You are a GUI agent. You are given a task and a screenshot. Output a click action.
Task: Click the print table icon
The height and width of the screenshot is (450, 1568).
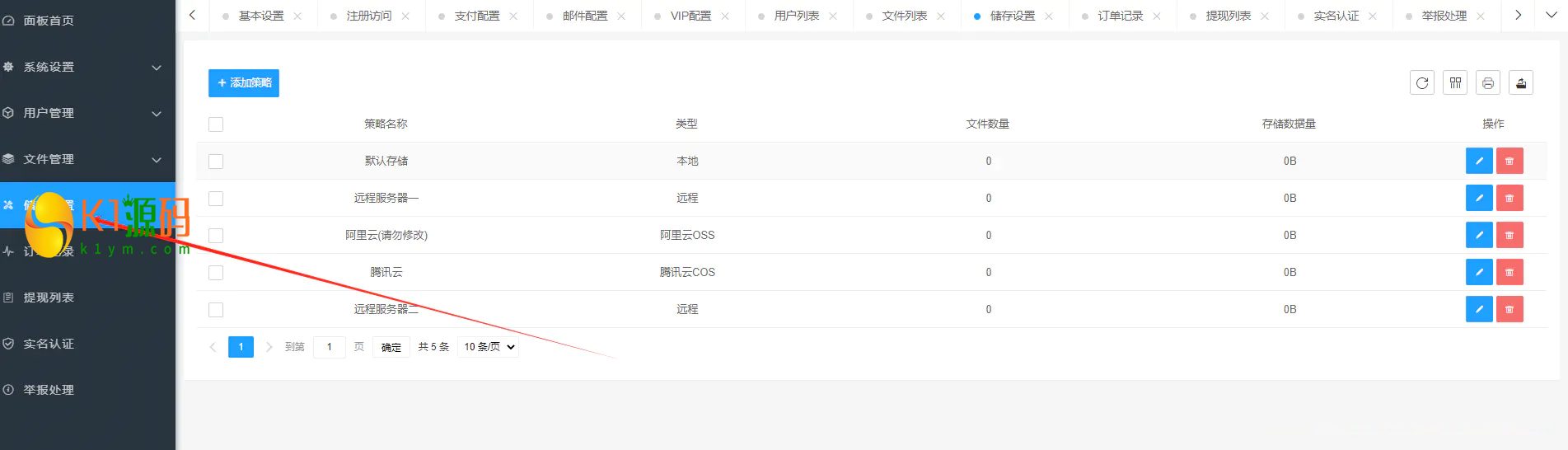1488,83
